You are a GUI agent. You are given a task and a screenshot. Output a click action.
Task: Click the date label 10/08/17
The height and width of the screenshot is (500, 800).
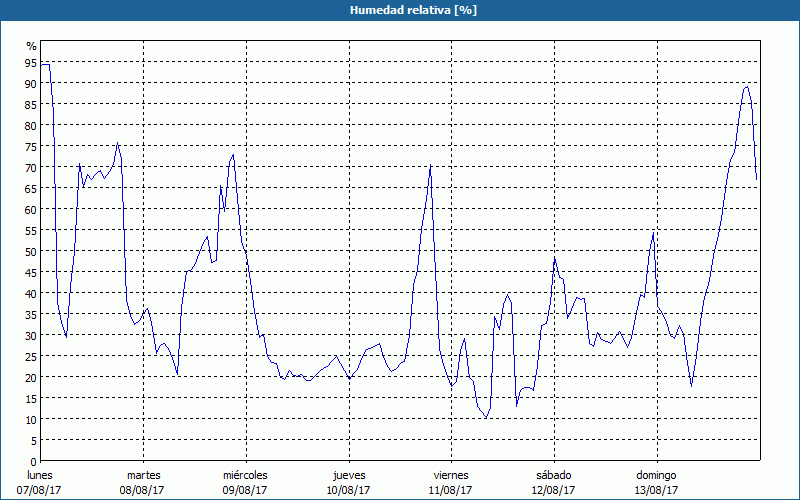[348, 490]
